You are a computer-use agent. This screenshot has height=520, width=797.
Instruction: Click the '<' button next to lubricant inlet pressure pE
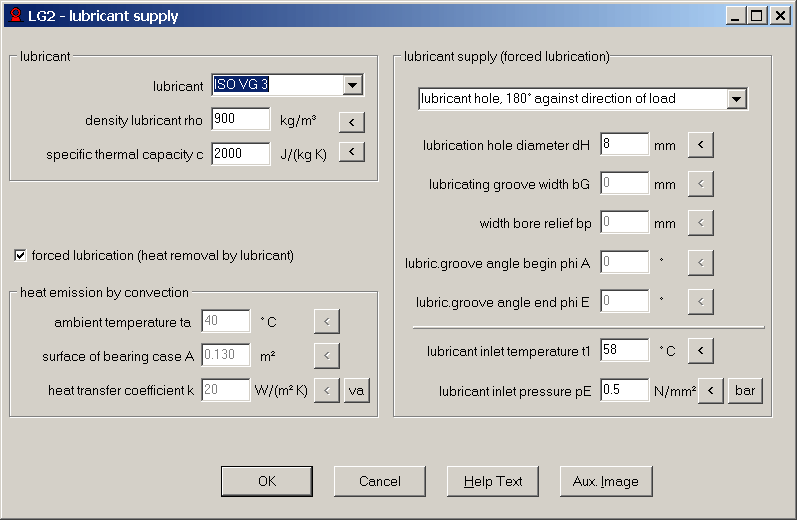[711, 390]
